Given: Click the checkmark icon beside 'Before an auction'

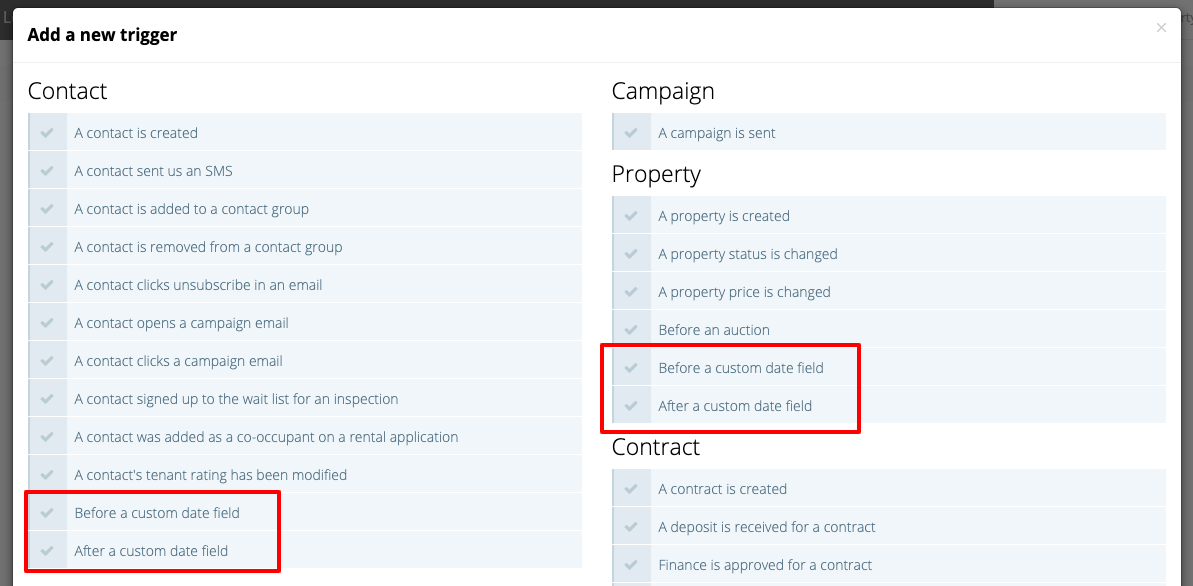Looking at the screenshot, I should [632, 329].
